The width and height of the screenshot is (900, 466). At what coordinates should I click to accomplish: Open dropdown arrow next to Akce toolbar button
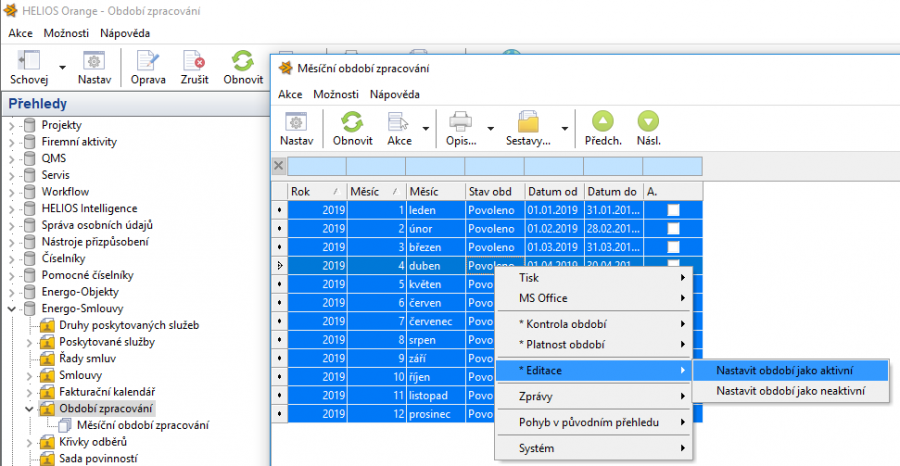(x=425, y=129)
